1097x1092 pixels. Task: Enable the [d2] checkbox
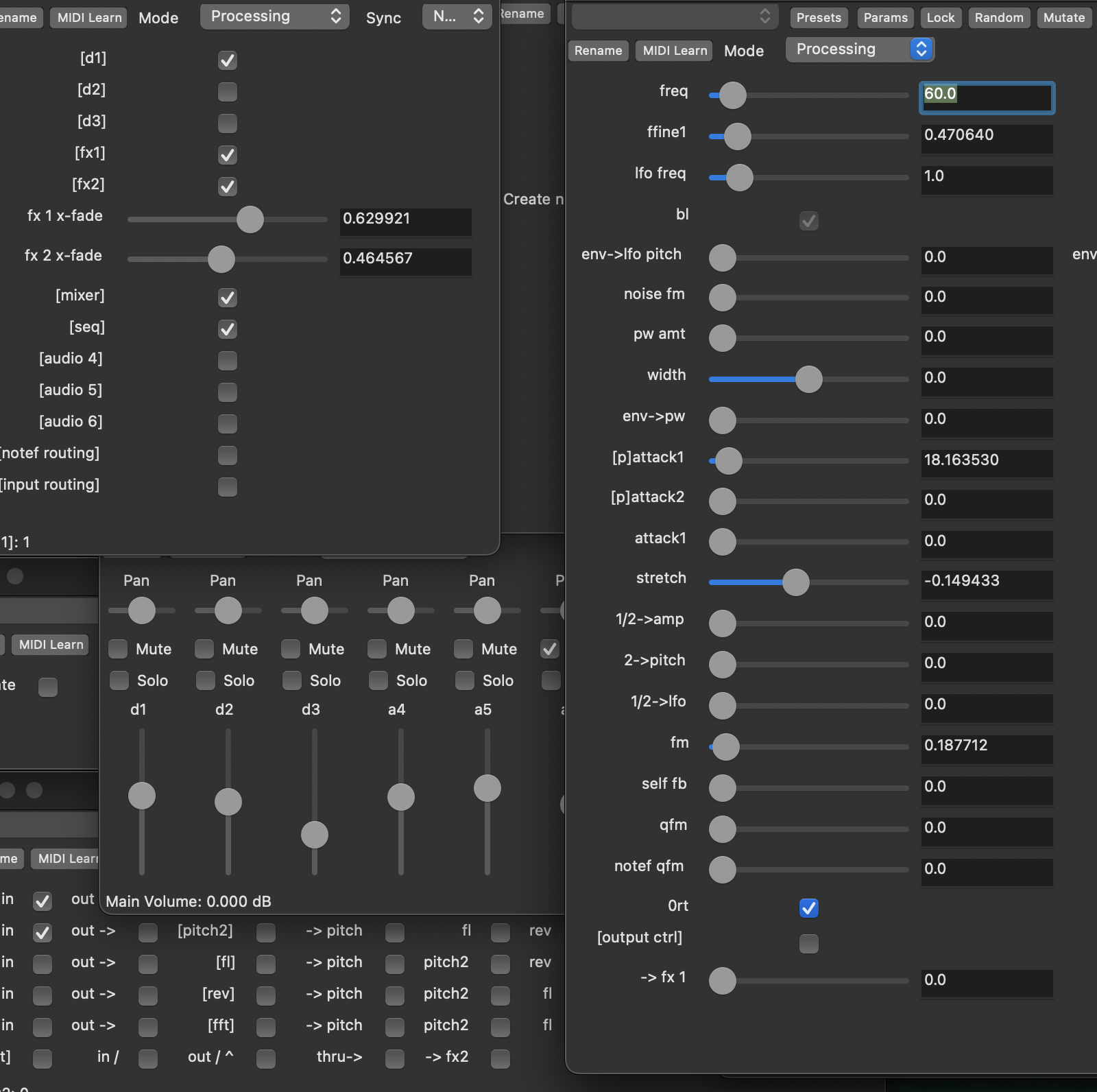point(228,92)
